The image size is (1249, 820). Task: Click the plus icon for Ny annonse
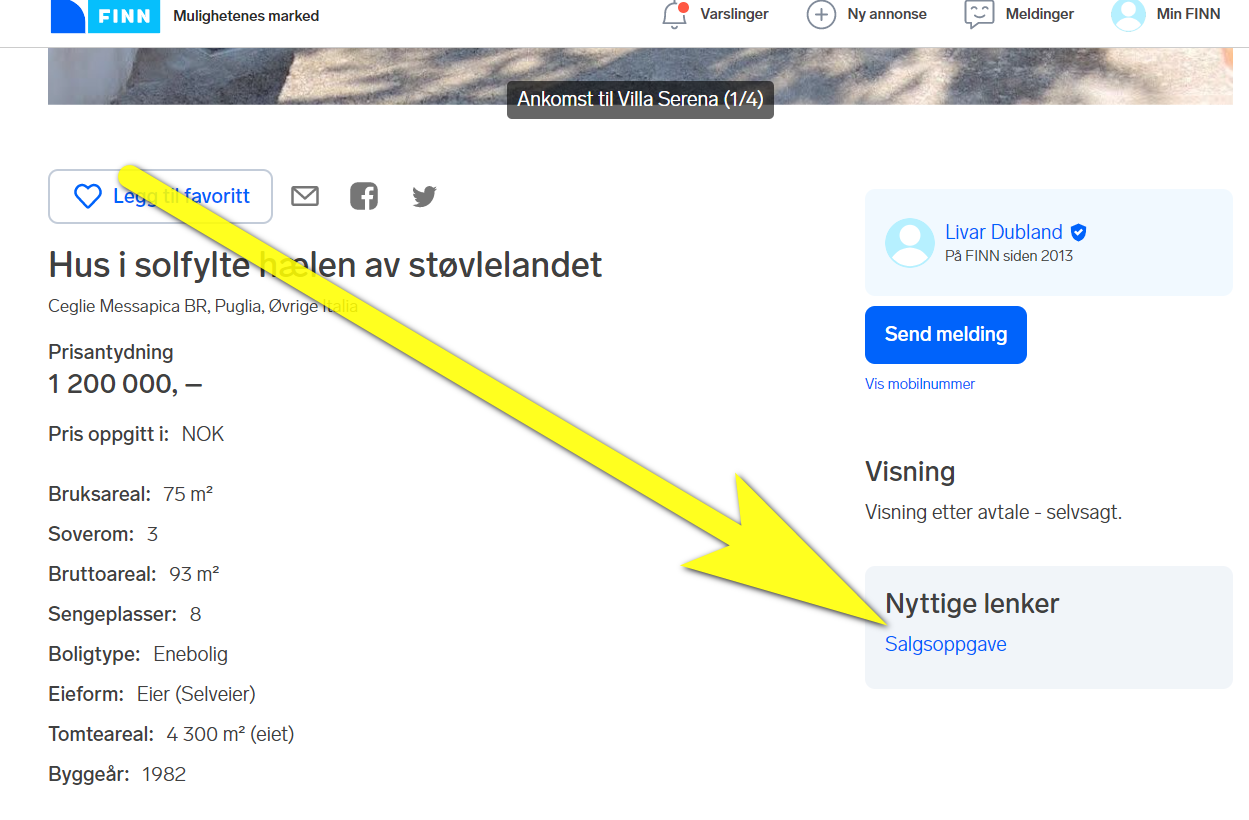point(820,14)
